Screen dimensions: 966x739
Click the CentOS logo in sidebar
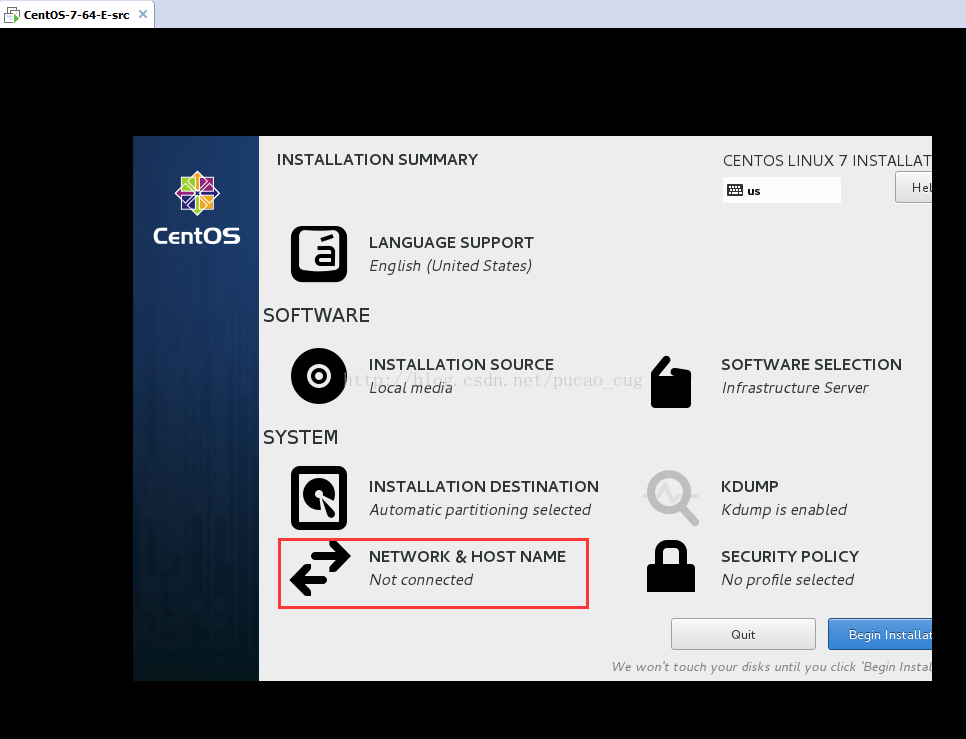197,208
